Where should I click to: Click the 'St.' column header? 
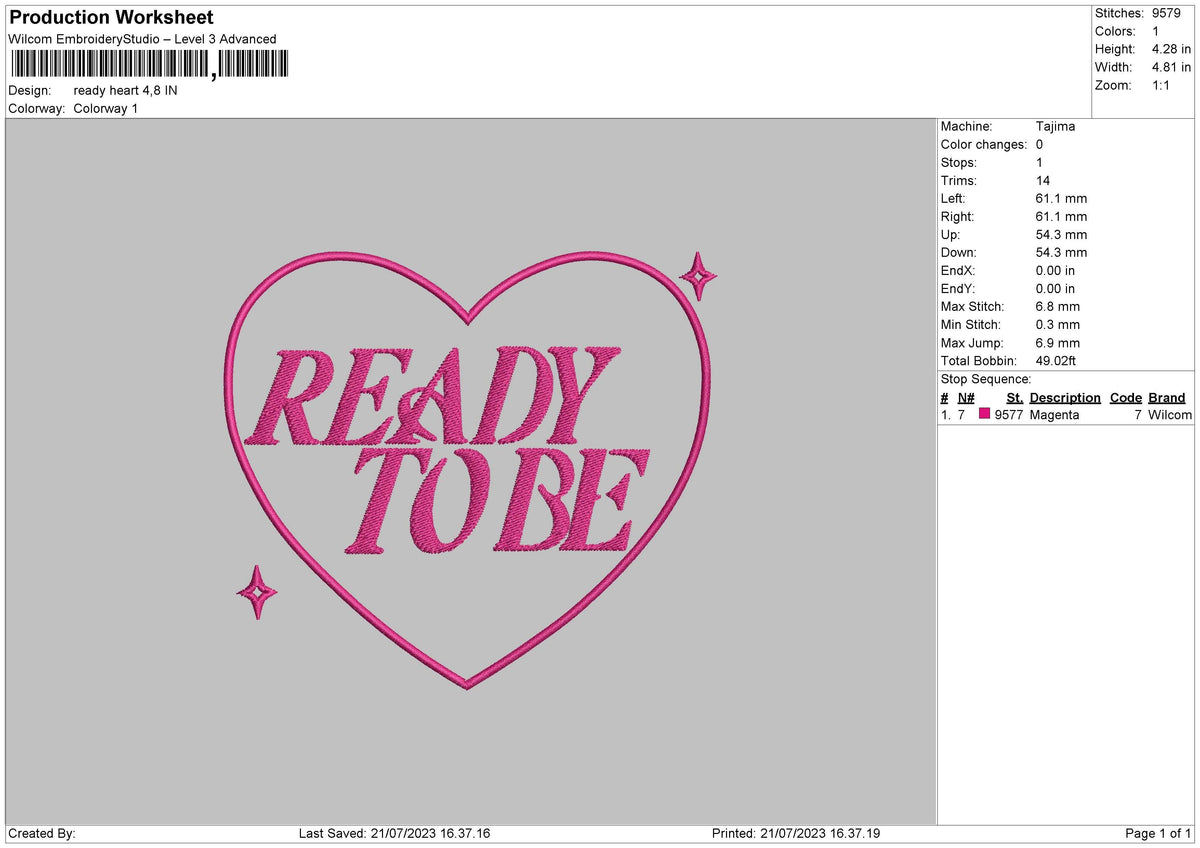pyautogui.click(x=1014, y=397)
